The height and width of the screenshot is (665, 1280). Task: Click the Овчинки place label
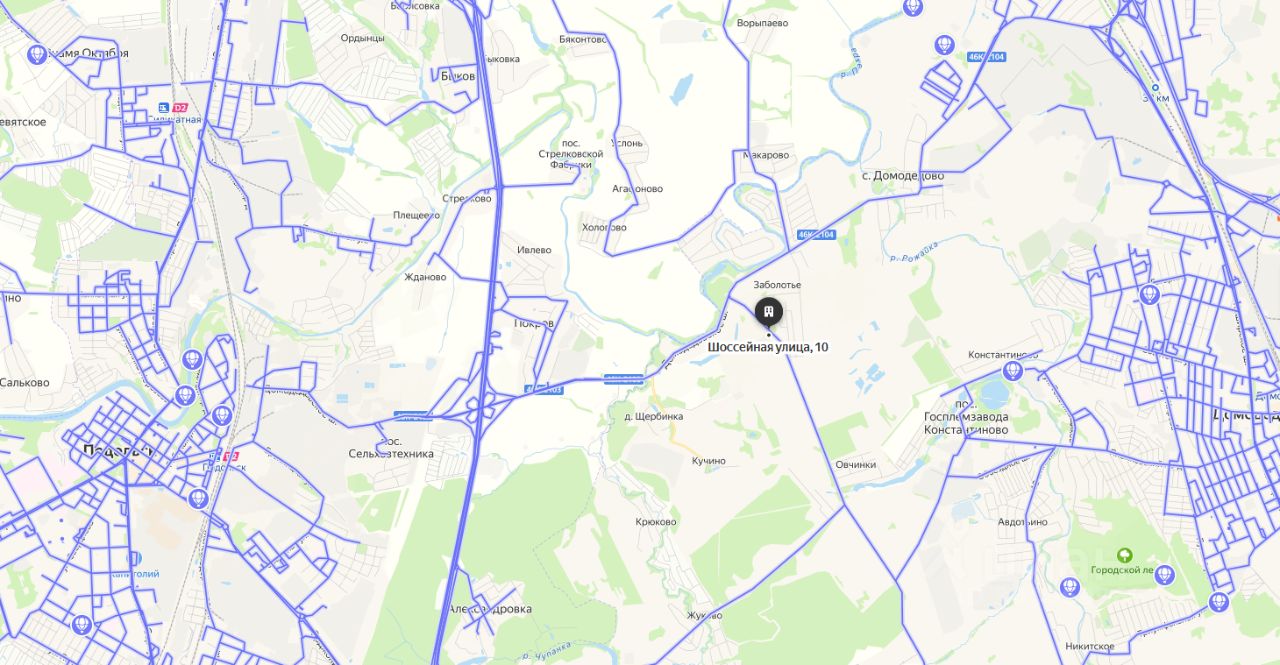point(856,464)
